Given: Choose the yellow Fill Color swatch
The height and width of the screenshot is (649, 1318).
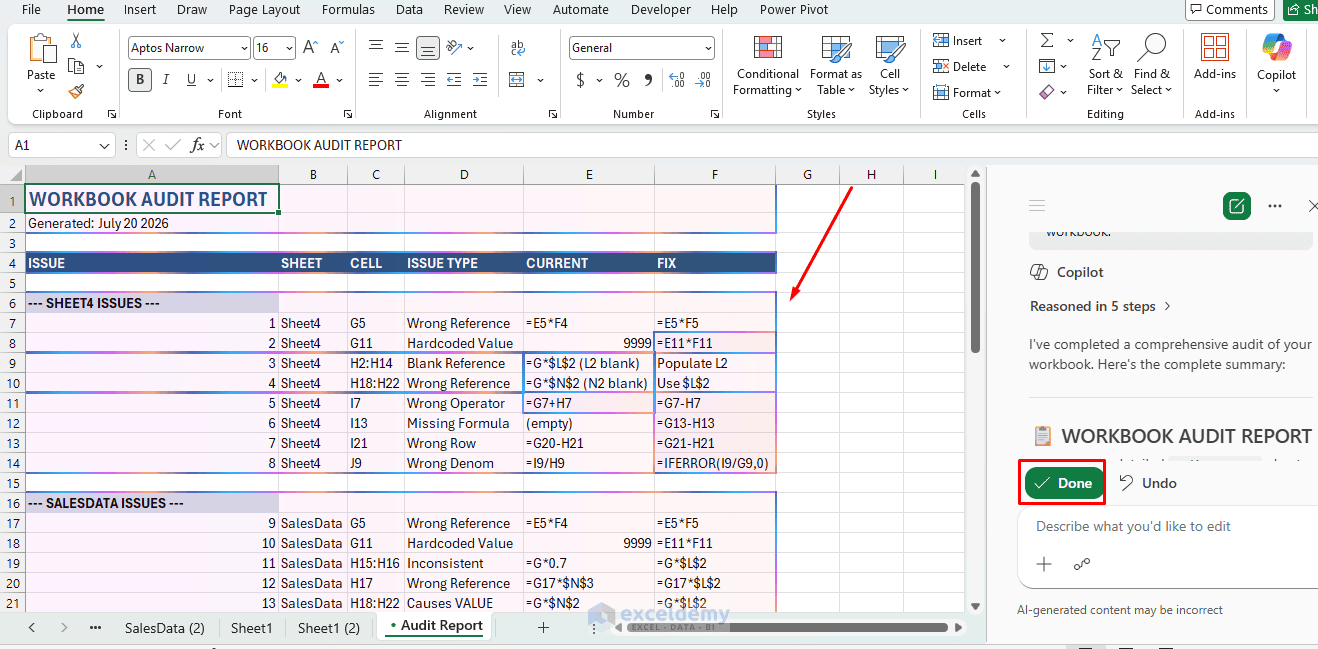Looking at the screenshot, I should coord(280,80).
